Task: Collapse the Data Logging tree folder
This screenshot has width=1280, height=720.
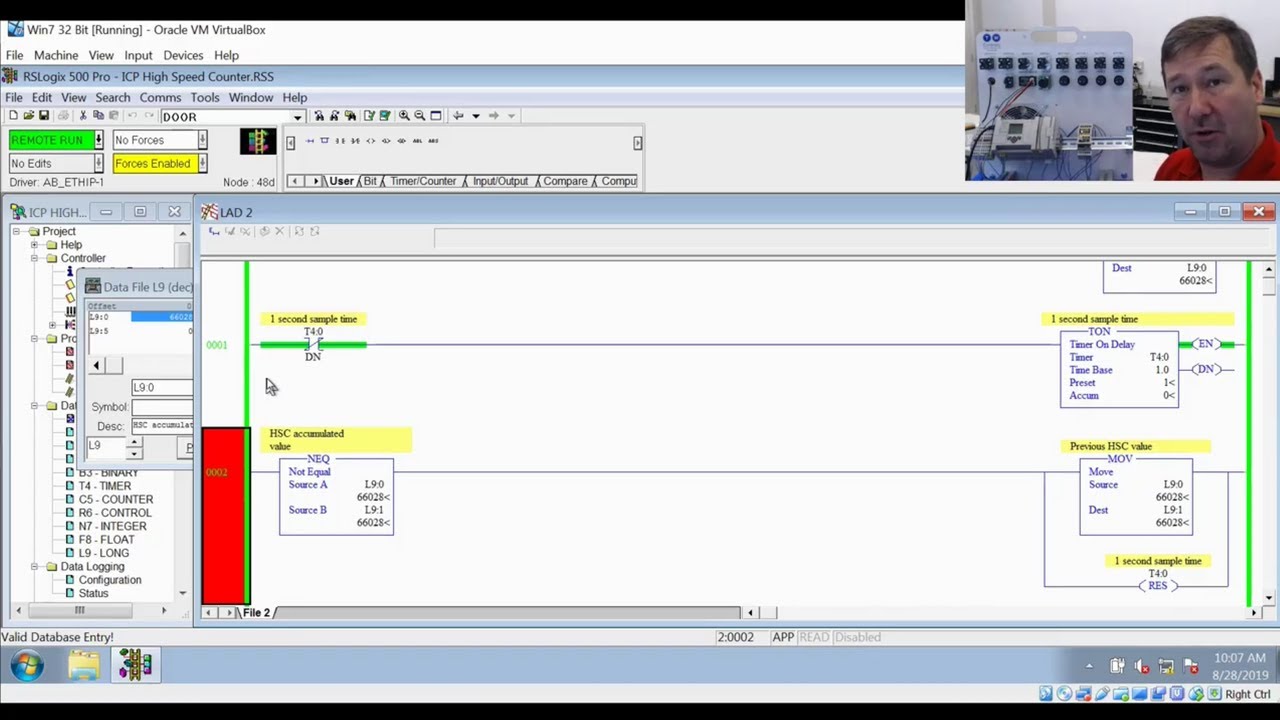Action: [35, 567]
